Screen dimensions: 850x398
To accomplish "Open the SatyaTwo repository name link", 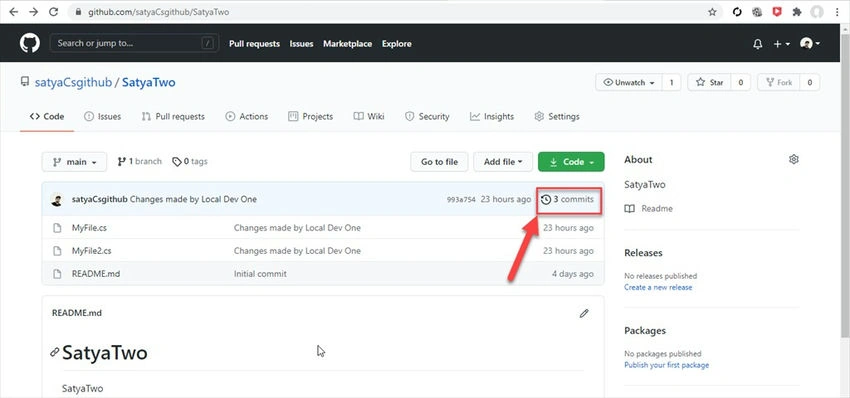I will click(x=149, y=82).
